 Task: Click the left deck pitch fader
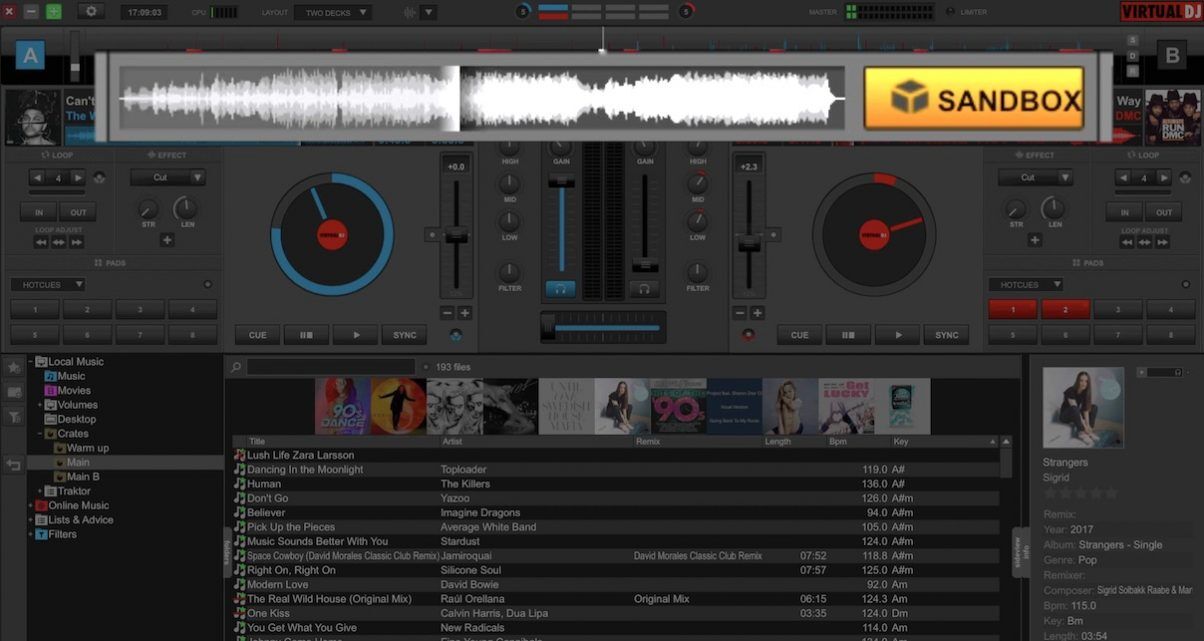coord(456,236)
